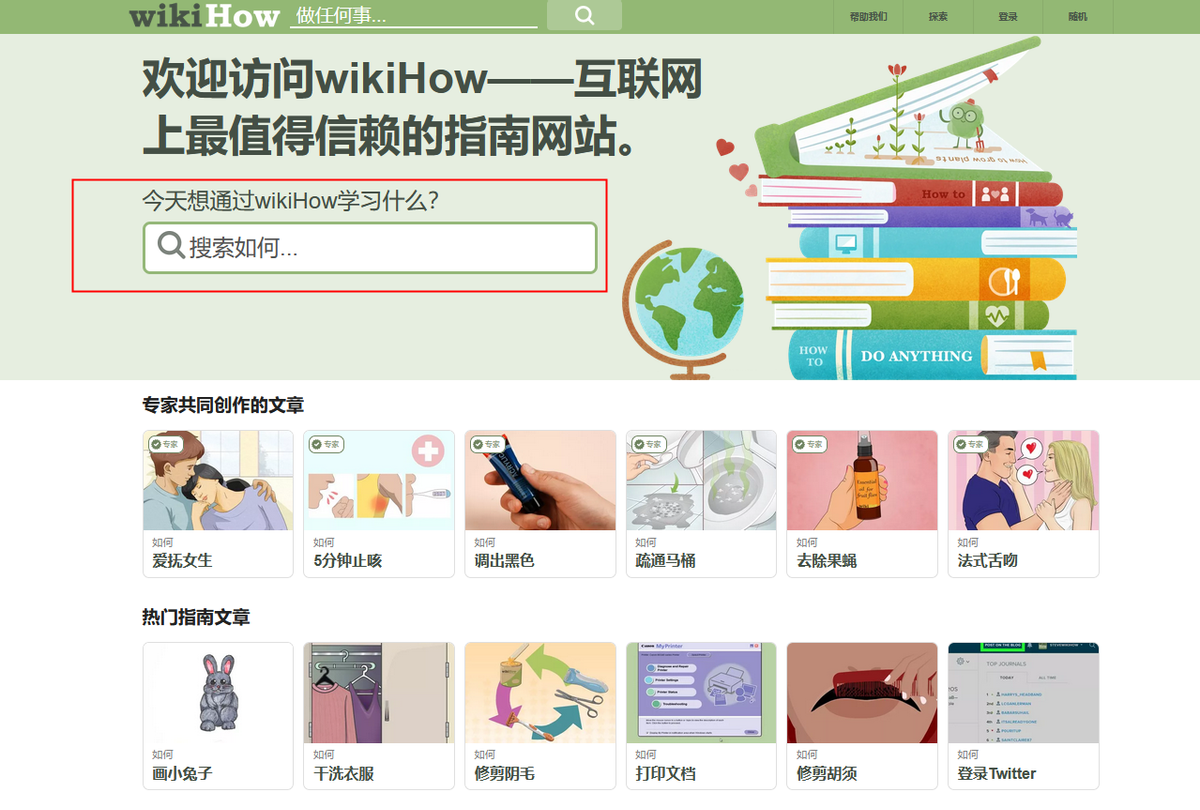Open 去除果蝇 article thumbnail

coord(862,480)
